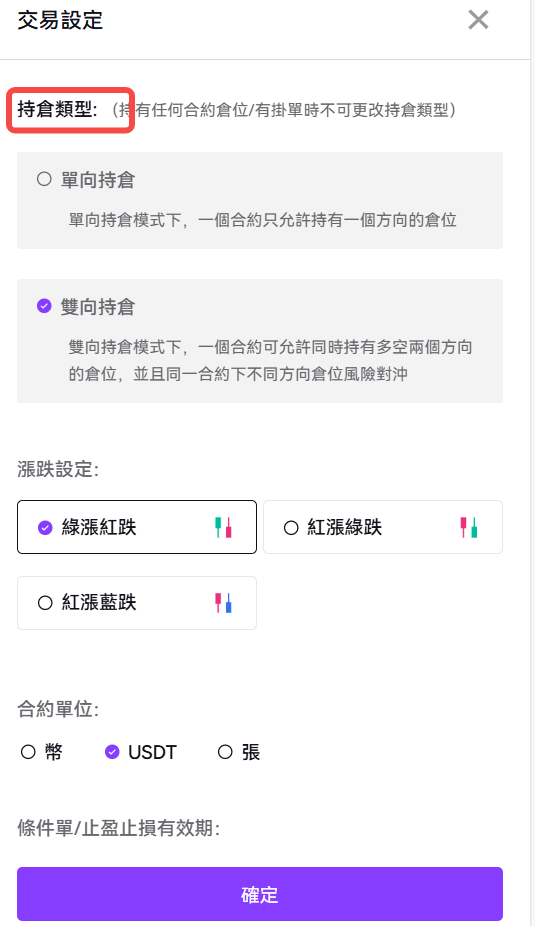Click the 合約單位 section label

point(58,709)
